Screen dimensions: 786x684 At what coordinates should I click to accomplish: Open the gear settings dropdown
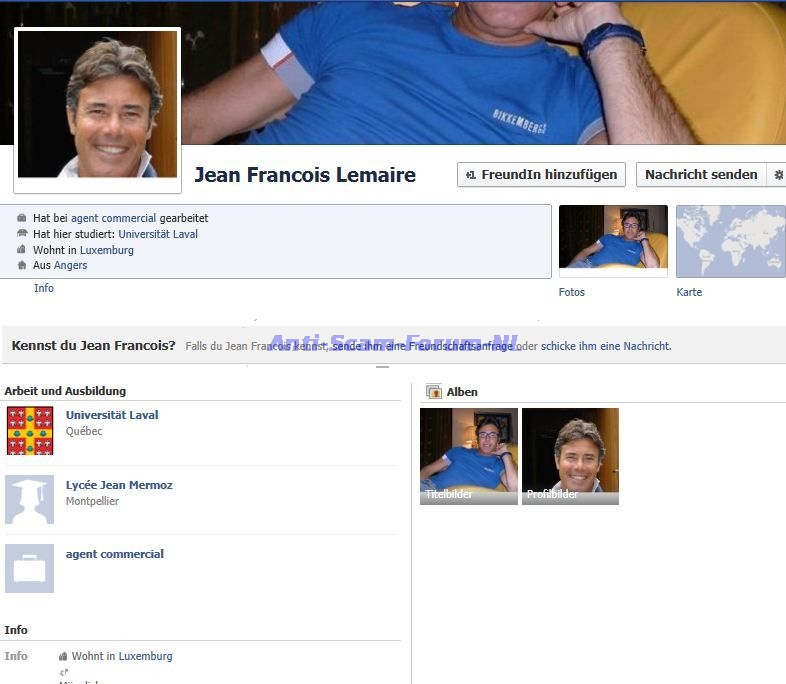pyautogui.click(x=778, y=175)
